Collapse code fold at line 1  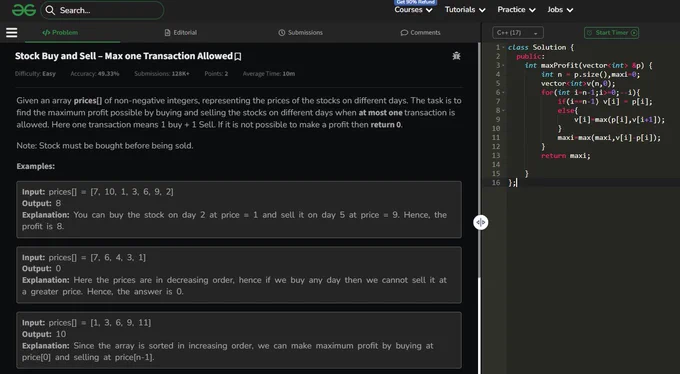pos(503,47)
